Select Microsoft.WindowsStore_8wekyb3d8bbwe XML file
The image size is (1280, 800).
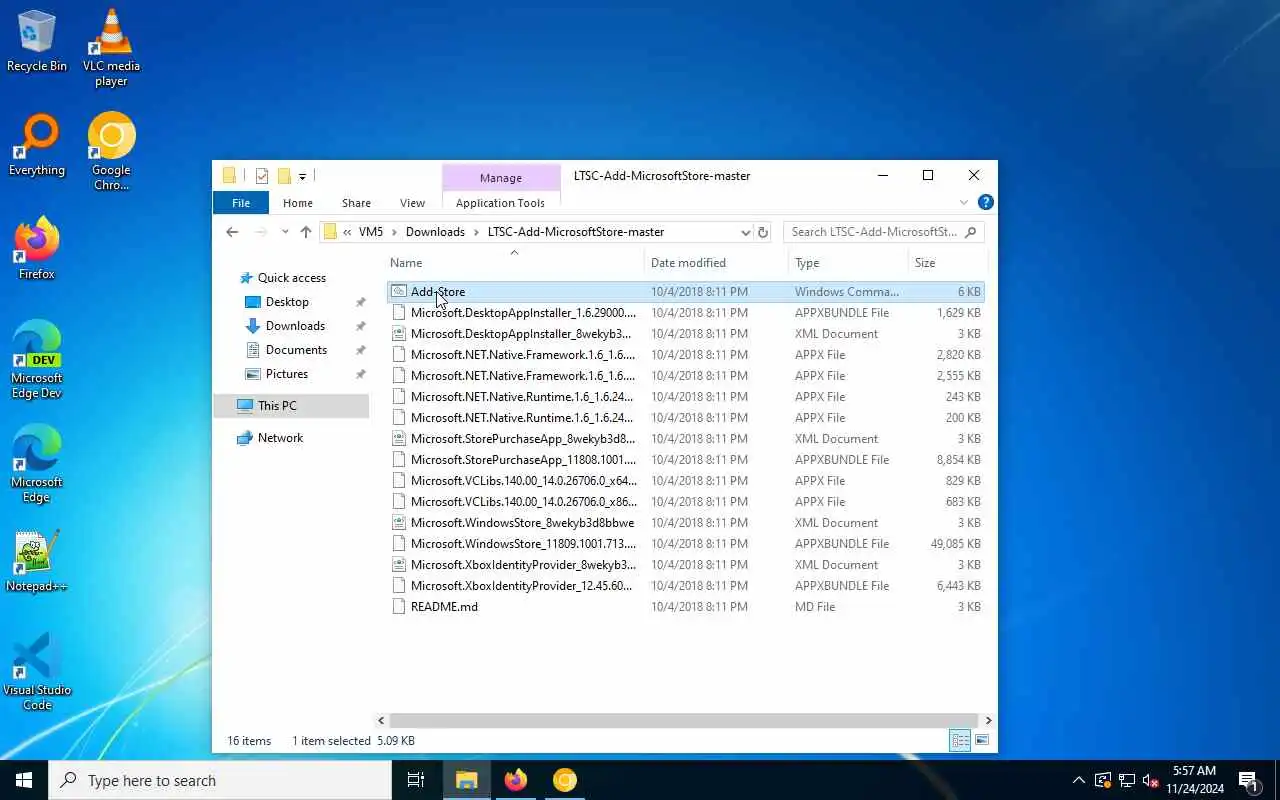(x=686, y=523)
